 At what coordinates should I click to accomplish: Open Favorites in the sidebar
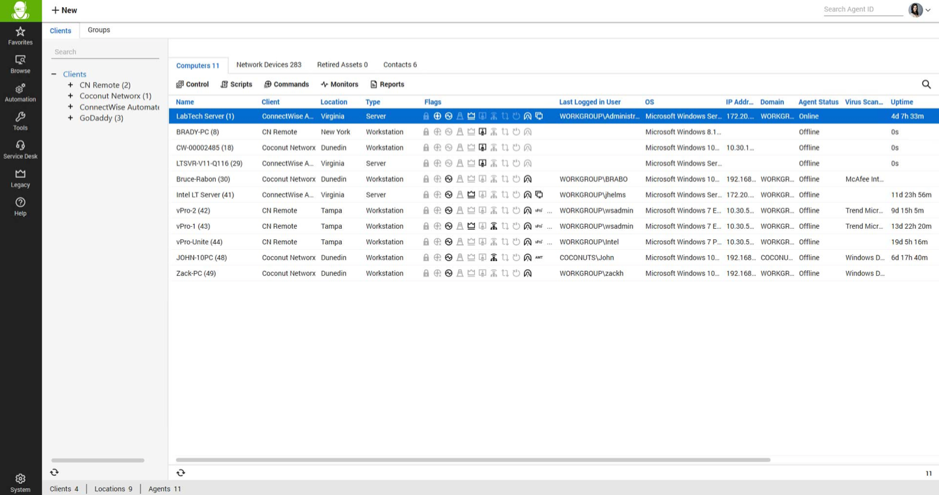pyautogui.click(x=20, y=36)
